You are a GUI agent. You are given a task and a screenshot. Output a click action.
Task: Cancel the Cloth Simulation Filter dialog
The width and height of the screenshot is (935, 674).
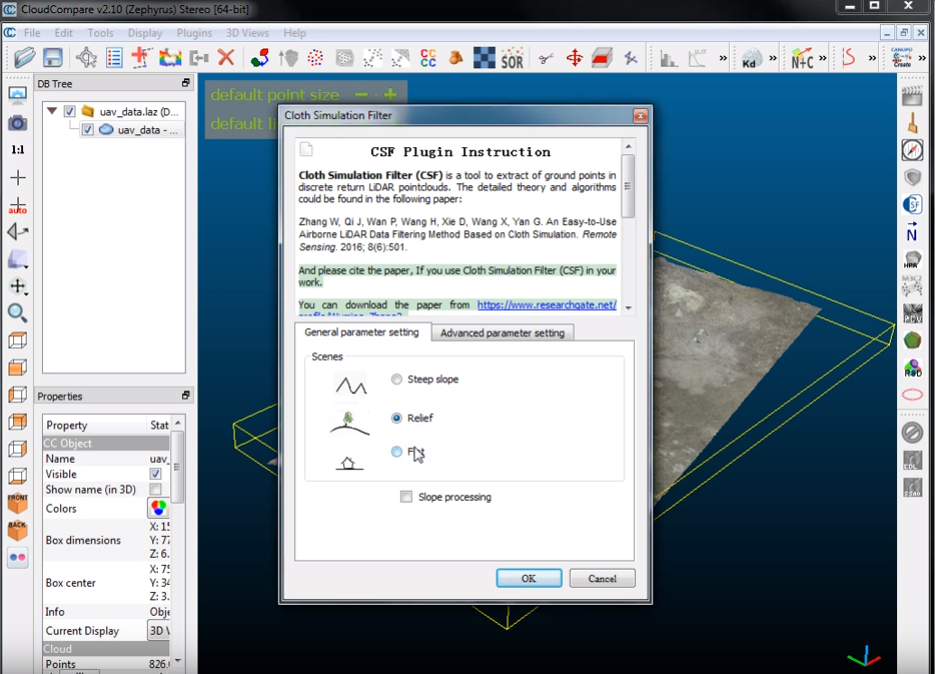point(602,579)
